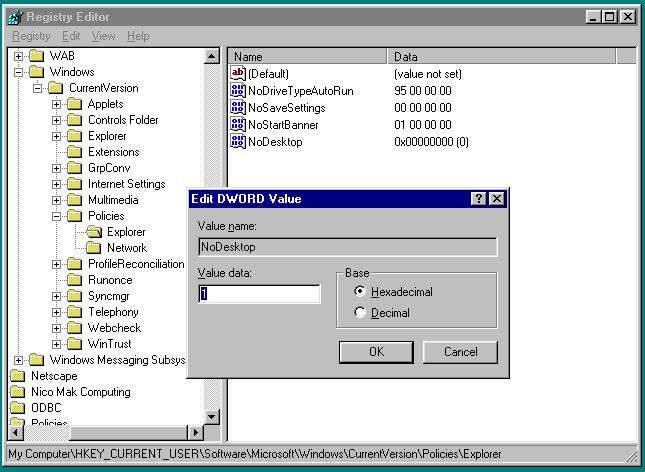The image size is (645, 472).
Task: Click the Multimedia folder icon
Action: coord(74,200)
